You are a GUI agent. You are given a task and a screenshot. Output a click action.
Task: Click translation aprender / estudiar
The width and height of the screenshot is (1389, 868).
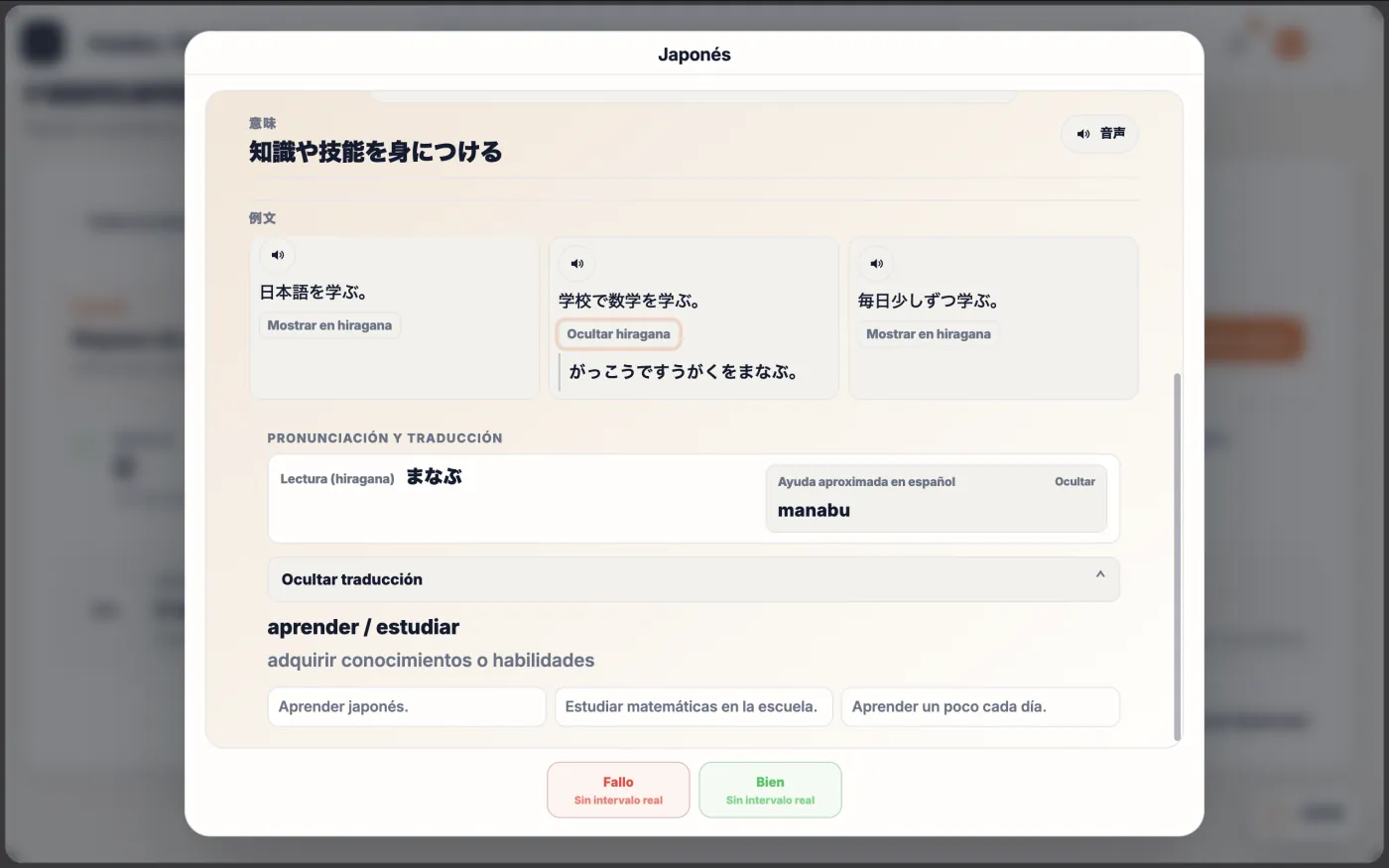pos(363,627)
